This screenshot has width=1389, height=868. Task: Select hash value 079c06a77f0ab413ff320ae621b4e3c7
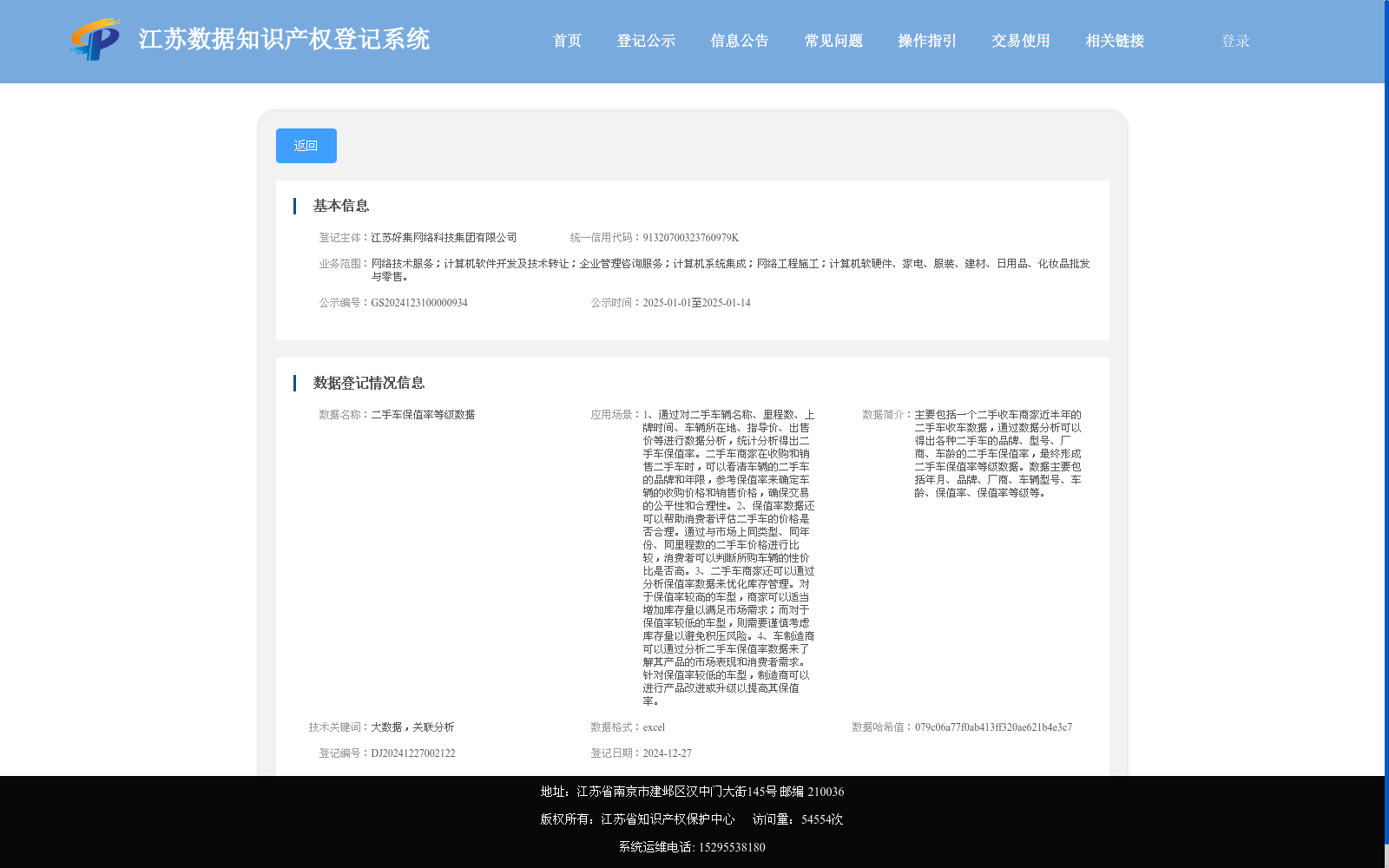point(993,727)
